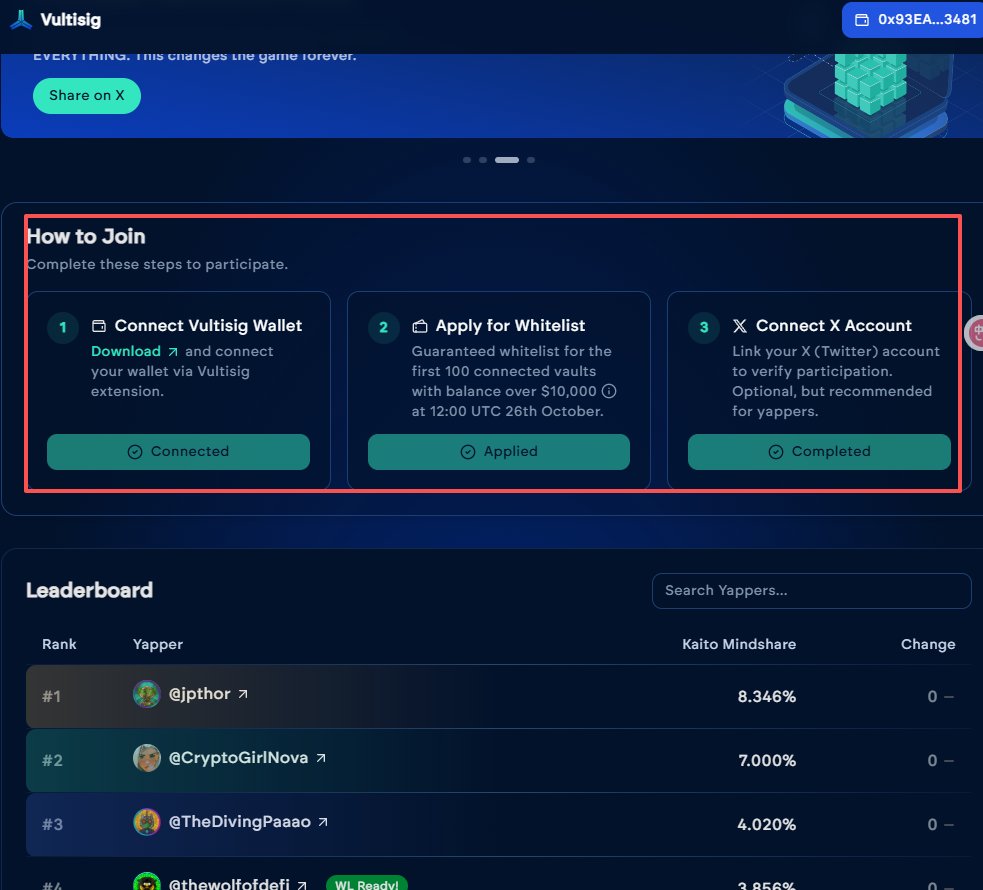This screenshot has width=983, height=890.
Task: Click the Vultisig logo icon
Action: coord(21,19)
